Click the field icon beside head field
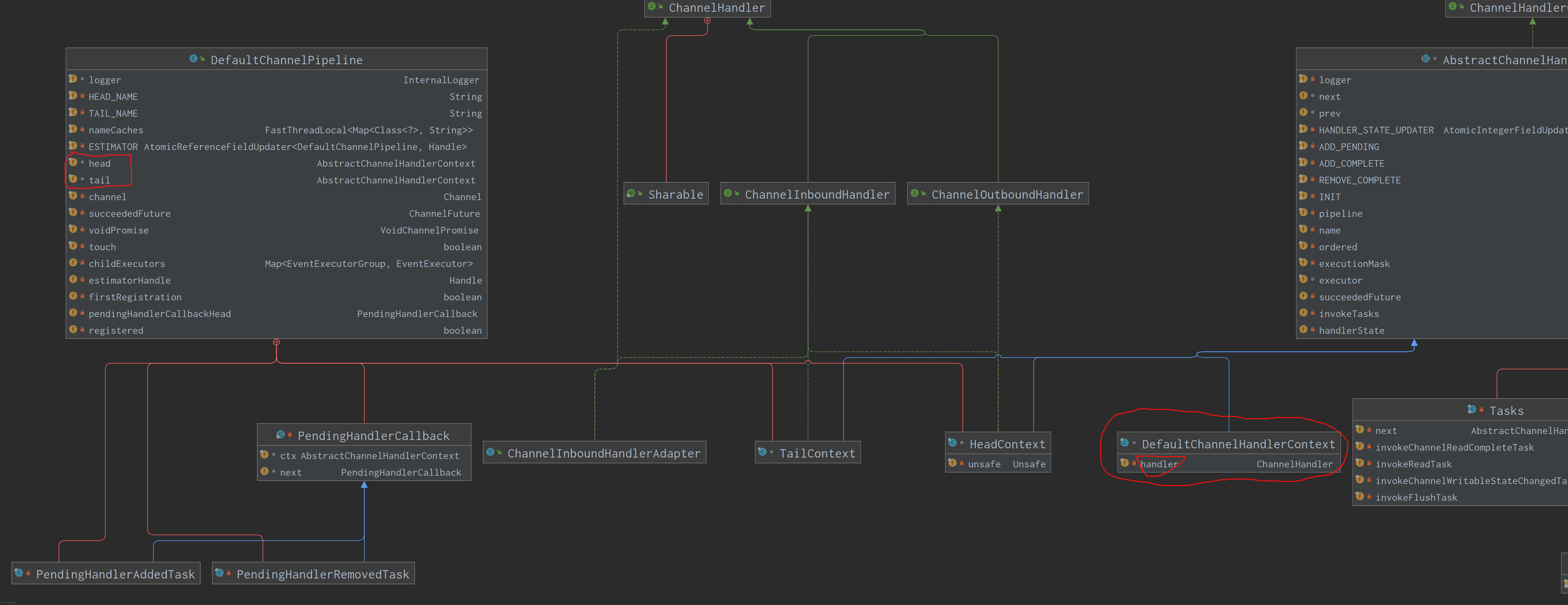Screen dimensions: 1568x605 tap(73, 162)
